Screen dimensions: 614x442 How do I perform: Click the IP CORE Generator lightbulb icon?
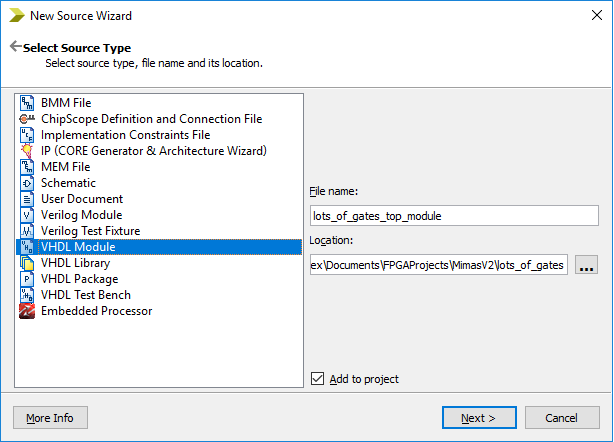[x=27, y=151]
